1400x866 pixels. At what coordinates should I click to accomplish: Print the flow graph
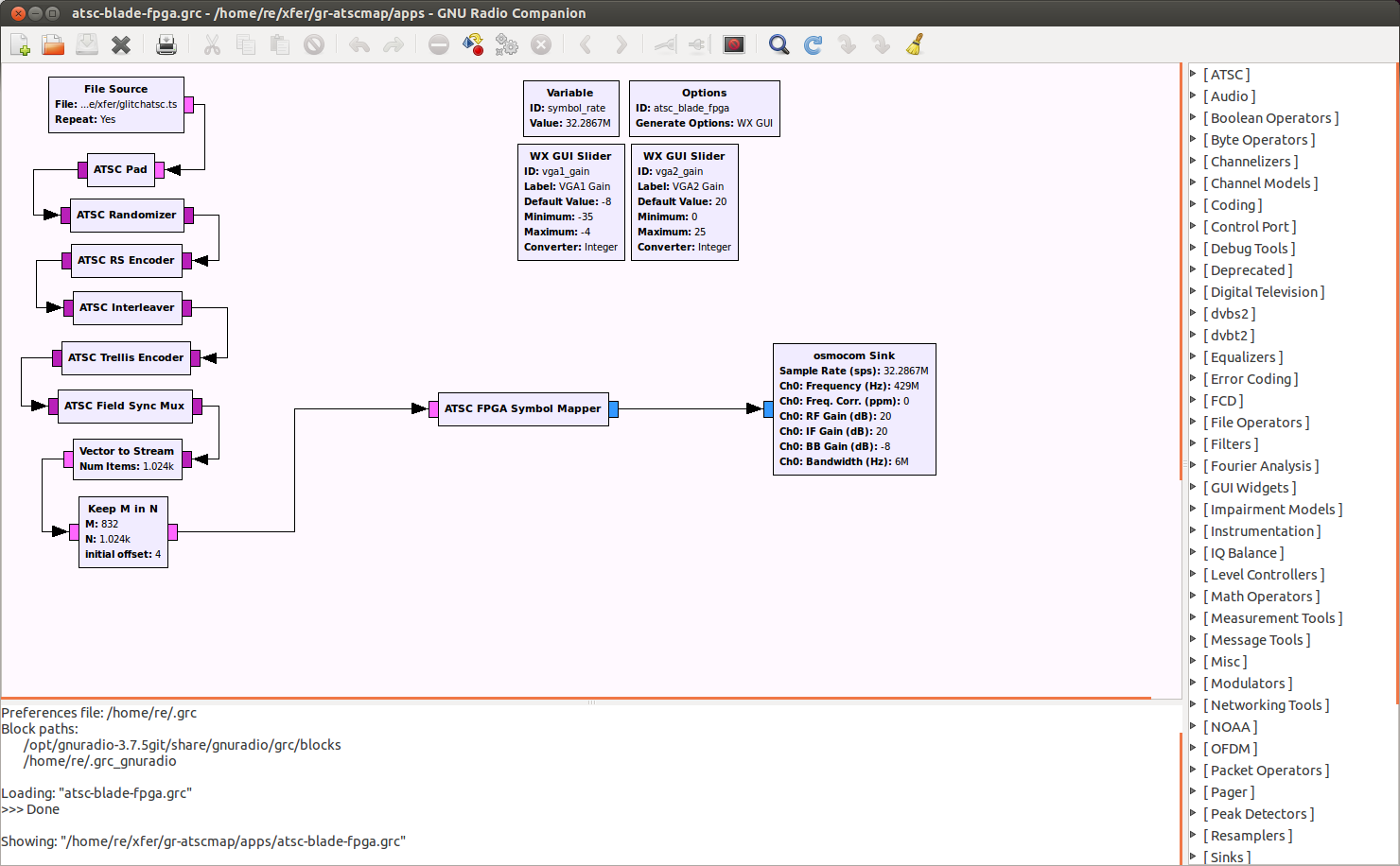166,44
